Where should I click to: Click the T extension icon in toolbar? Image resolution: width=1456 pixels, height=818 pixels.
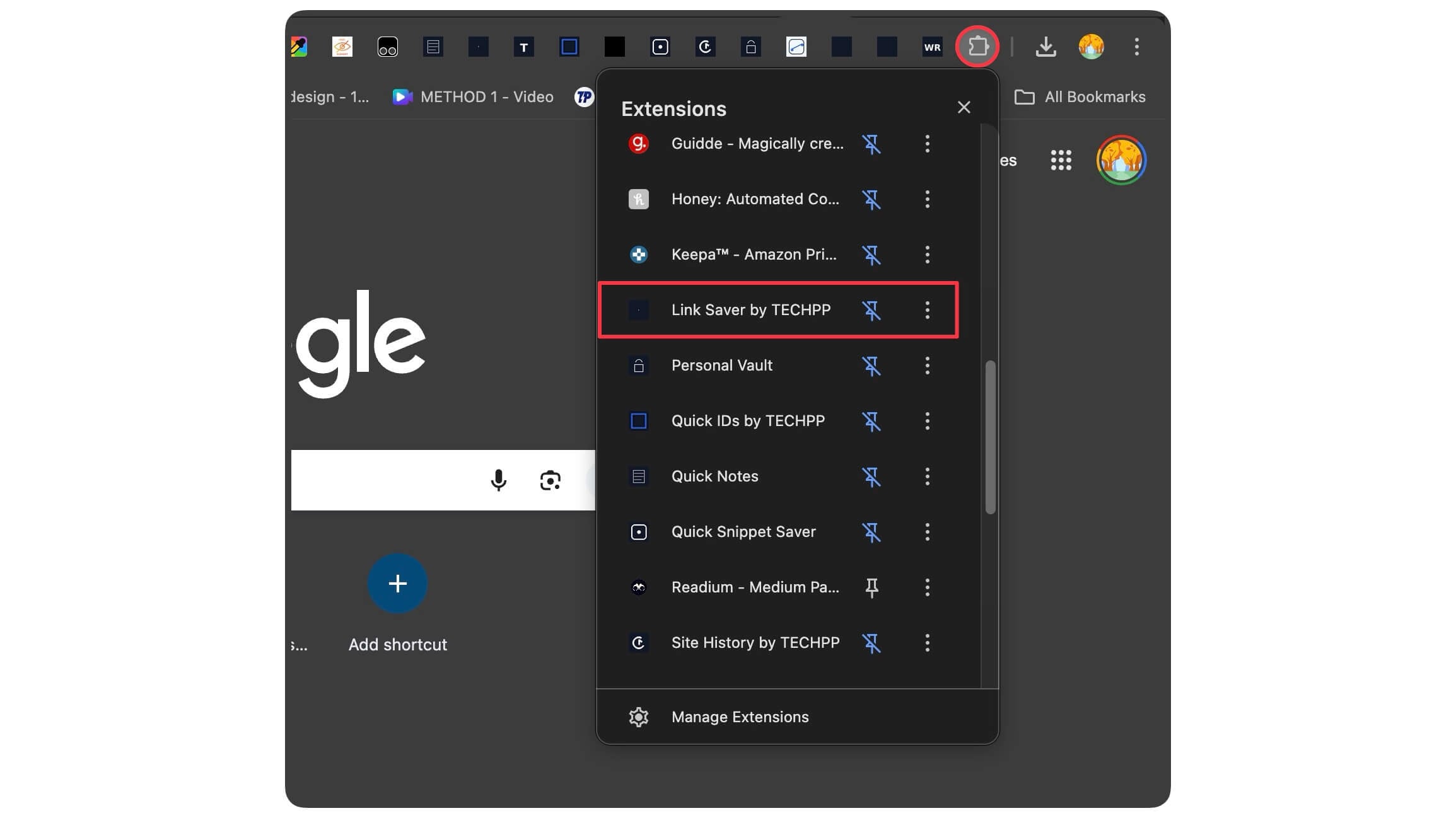pos(523,47)
